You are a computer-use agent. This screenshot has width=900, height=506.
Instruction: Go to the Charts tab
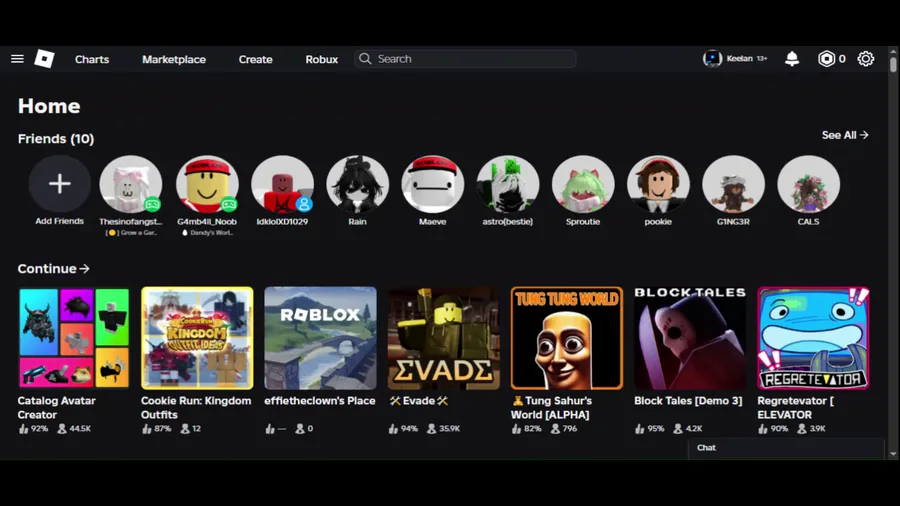click(92, 59)
